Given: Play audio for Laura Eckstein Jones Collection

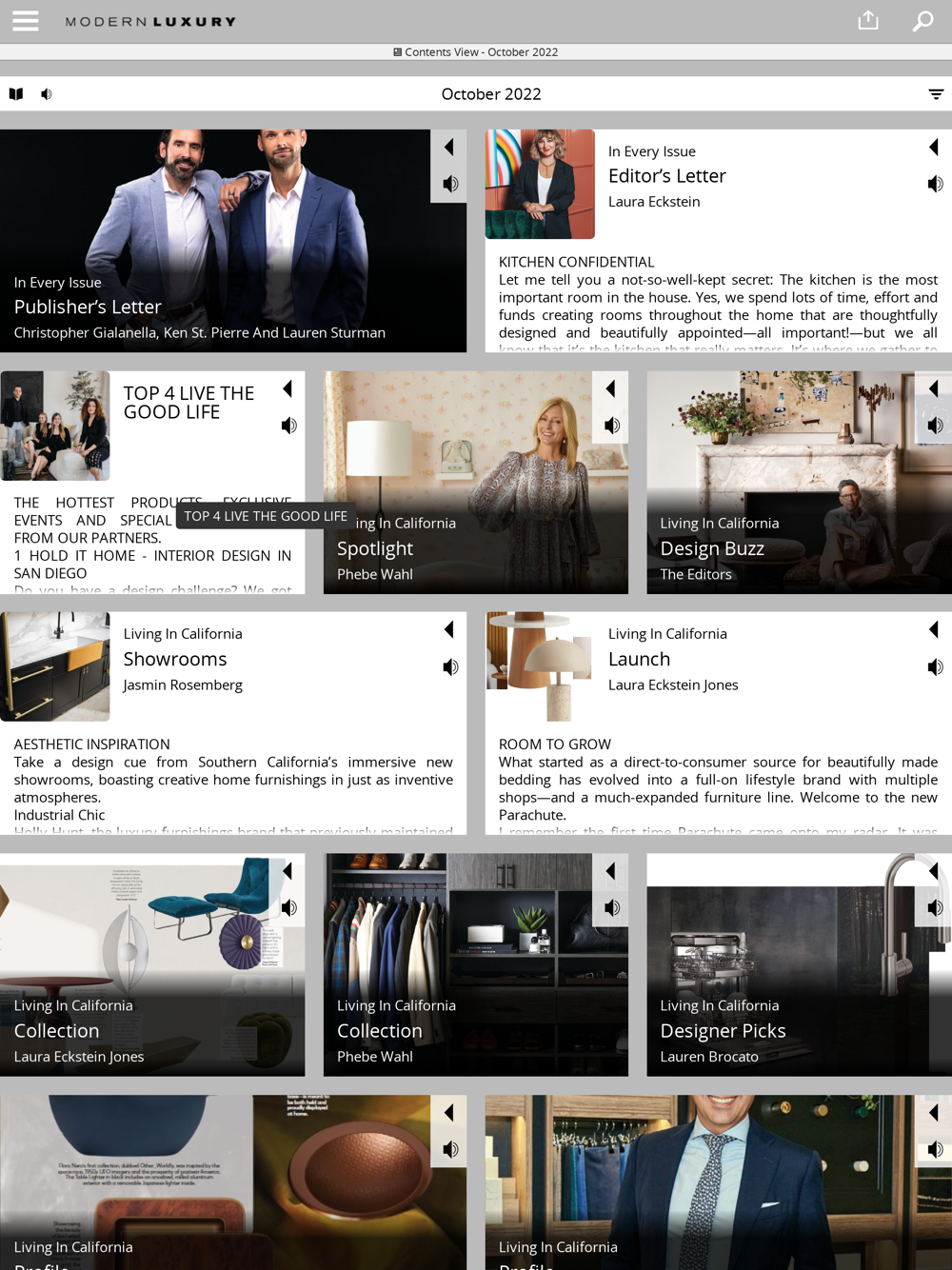Looking at the screenshot, I should pyautogui.click(x=288, y=908).
